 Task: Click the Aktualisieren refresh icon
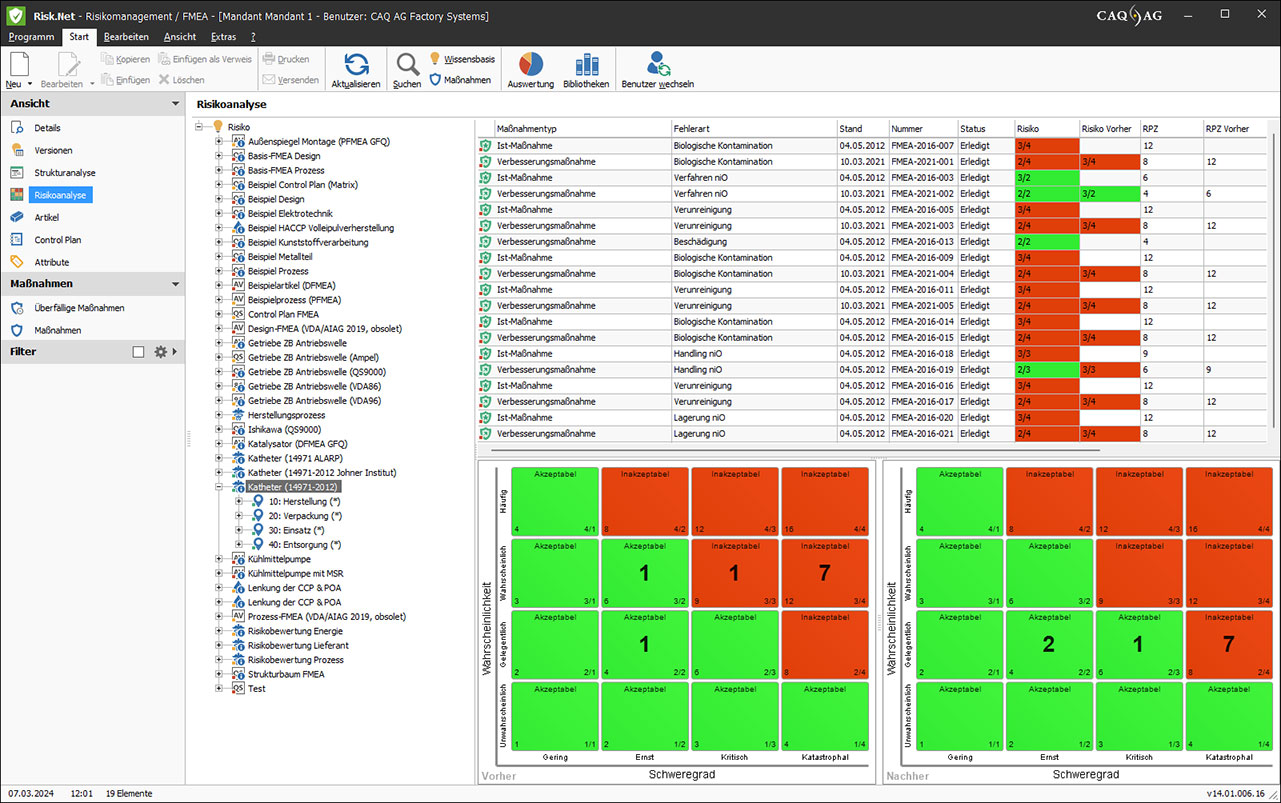coord(356,66)
